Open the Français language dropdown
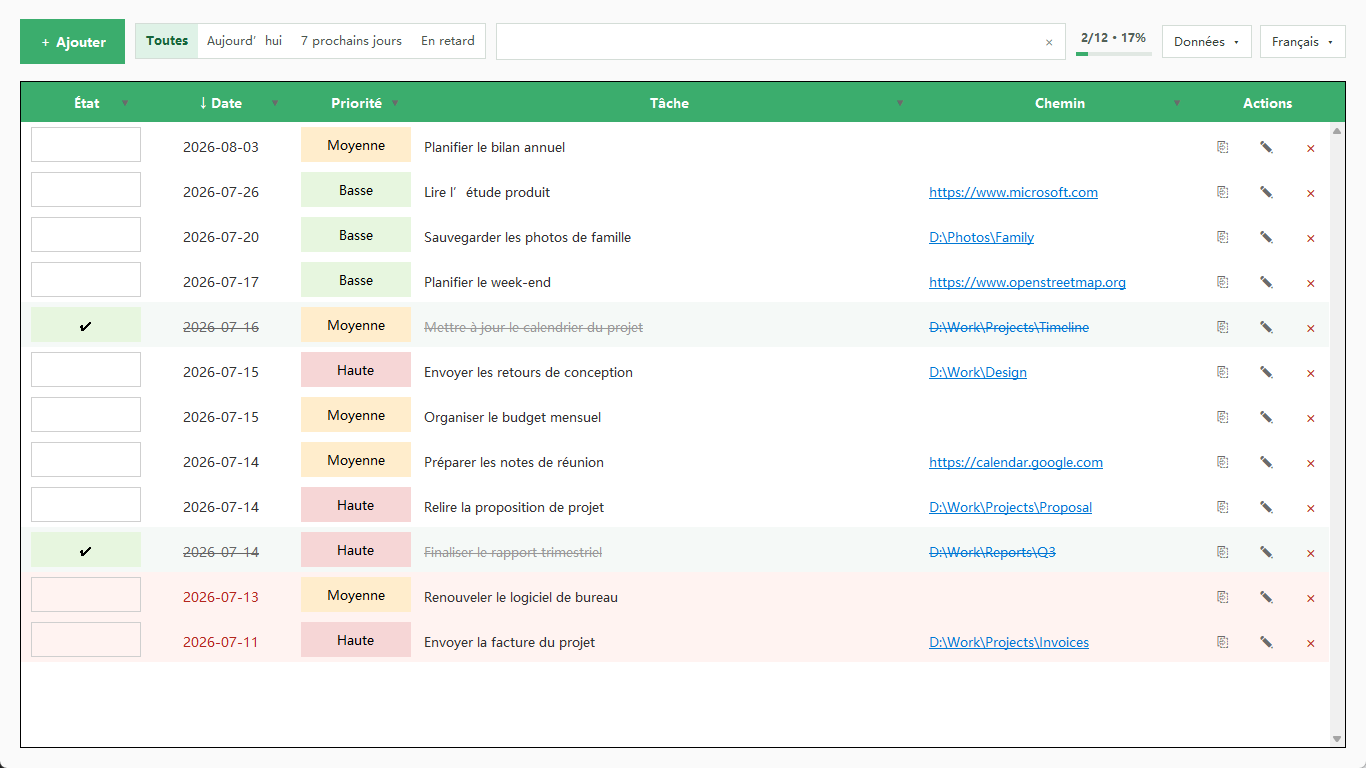The height and width of the screenshot is (768, 1366). pyautogui.click(x=1302, y=42)
